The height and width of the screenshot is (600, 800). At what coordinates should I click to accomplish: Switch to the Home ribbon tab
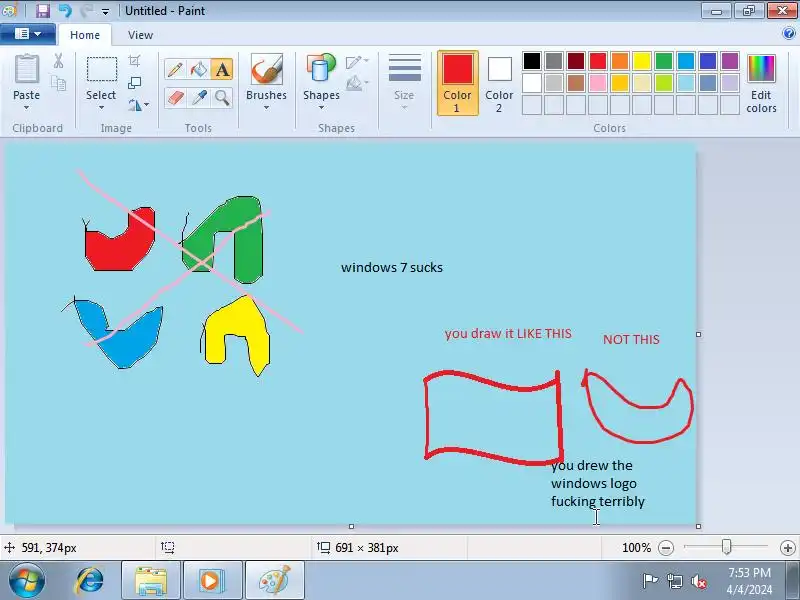pos(85,35)
